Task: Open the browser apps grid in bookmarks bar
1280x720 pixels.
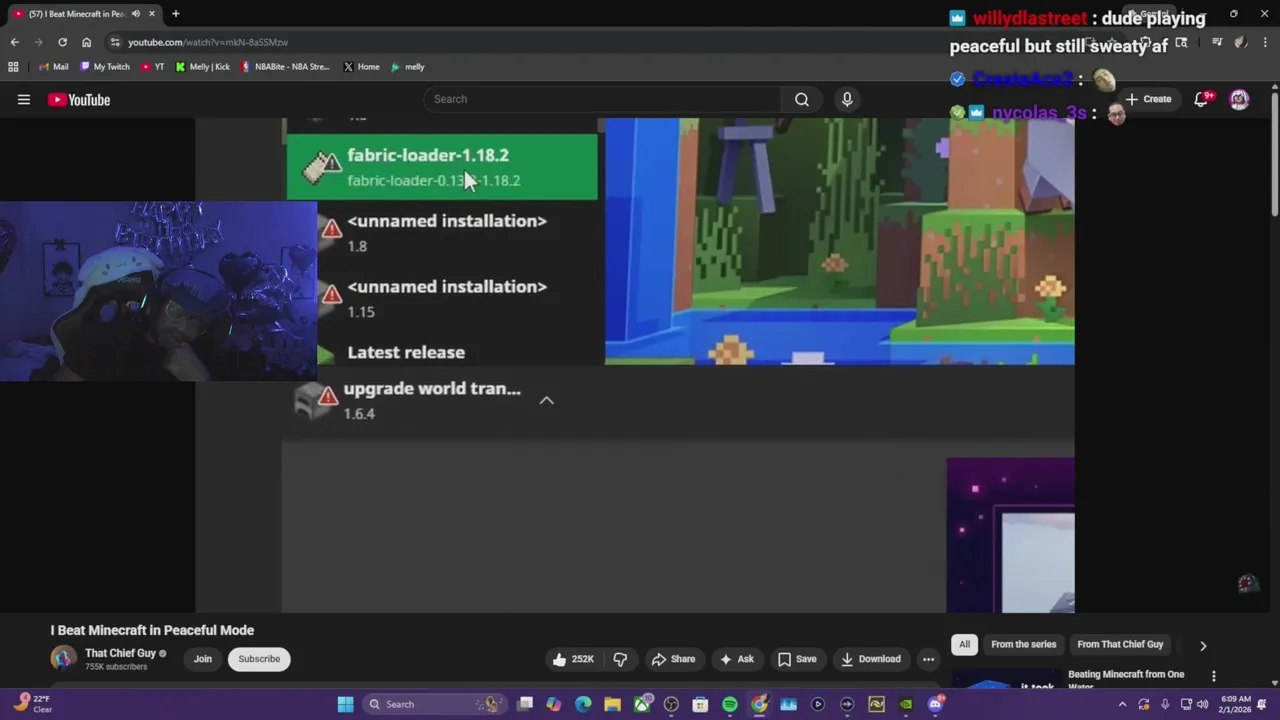Action: [x=13, y=67]
